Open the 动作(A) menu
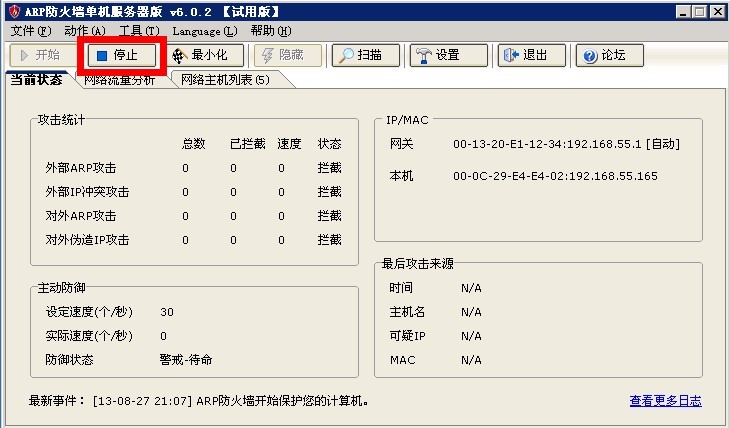Viewport: 730px width, 428px height. click(x=85, y=31)
